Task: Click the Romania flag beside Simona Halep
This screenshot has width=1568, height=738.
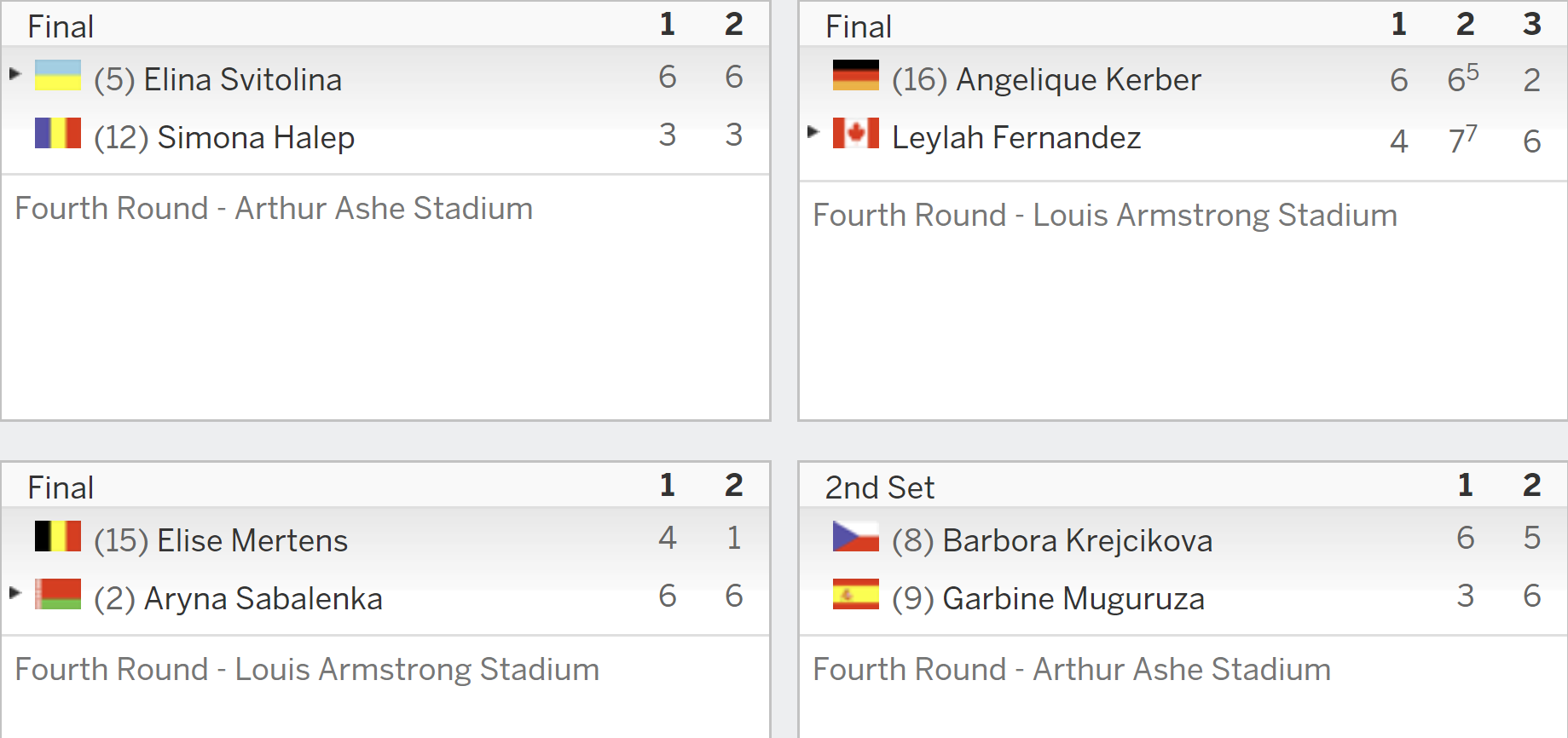Action: click(x=58, y=133)
